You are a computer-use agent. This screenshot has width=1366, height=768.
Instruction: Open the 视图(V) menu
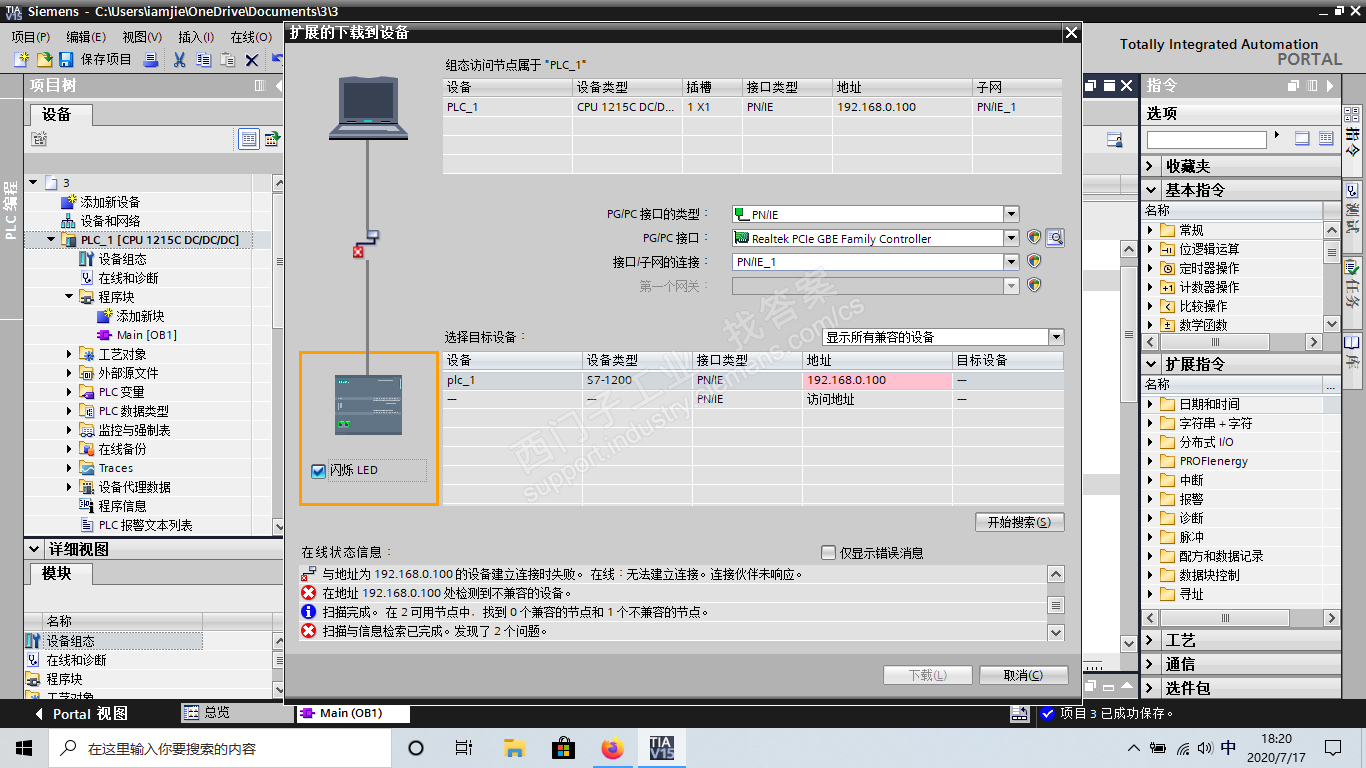(142, 37)
